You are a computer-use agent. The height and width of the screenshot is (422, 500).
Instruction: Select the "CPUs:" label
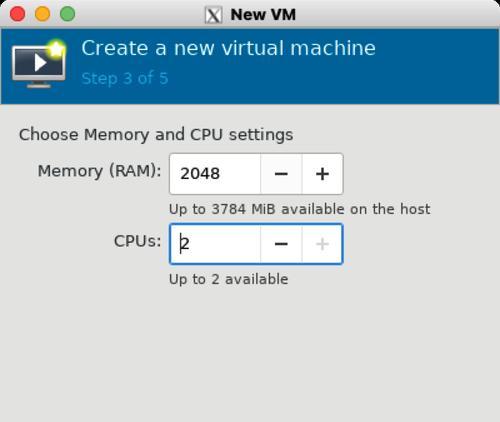click(x=137, y=241)
